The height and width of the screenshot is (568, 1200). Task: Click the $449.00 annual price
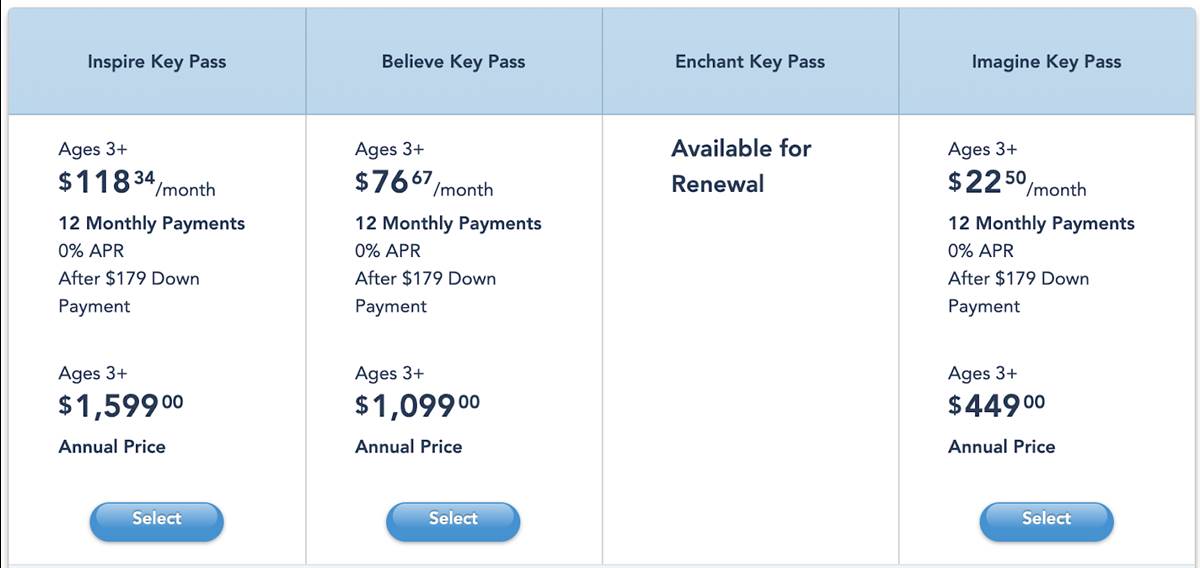(996, 405)
